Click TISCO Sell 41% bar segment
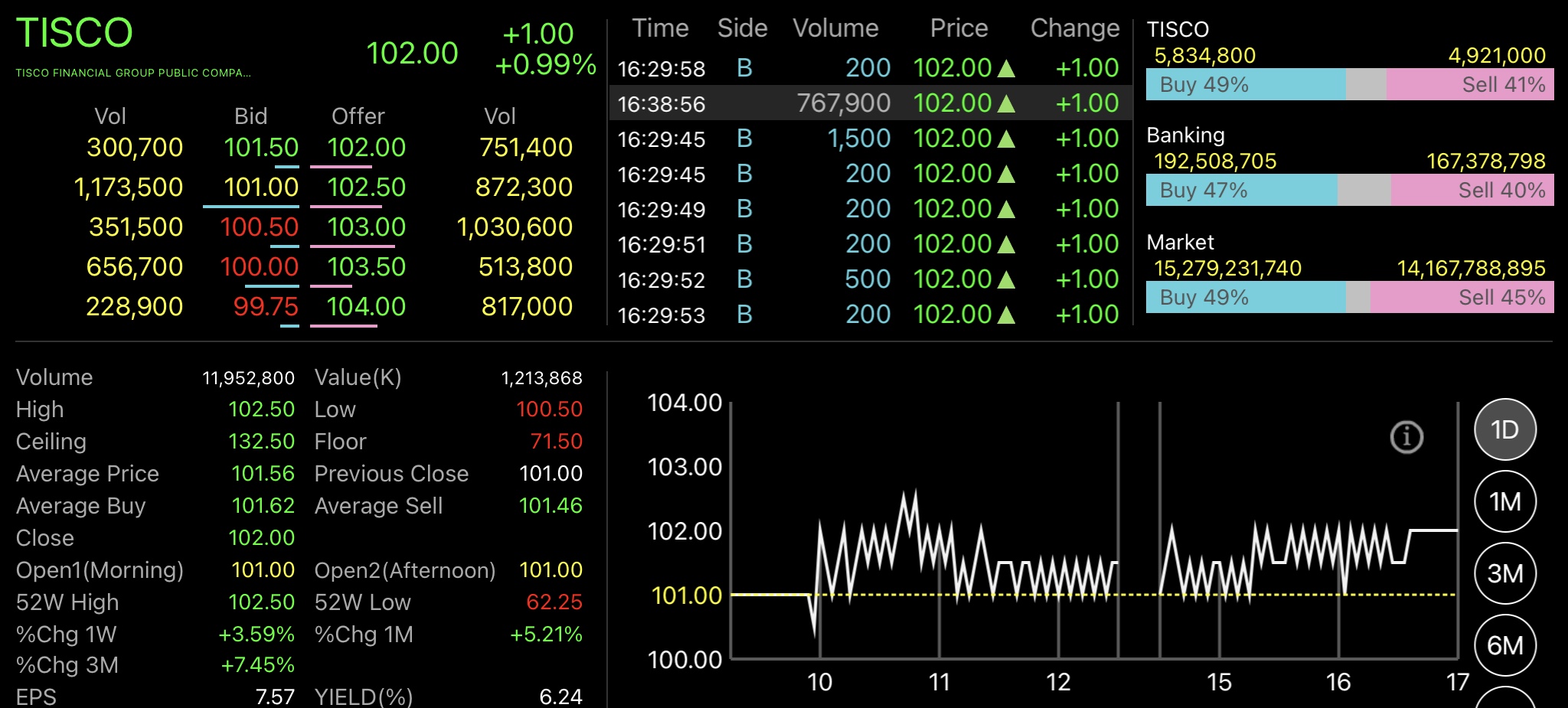 tap(1470, 84)
